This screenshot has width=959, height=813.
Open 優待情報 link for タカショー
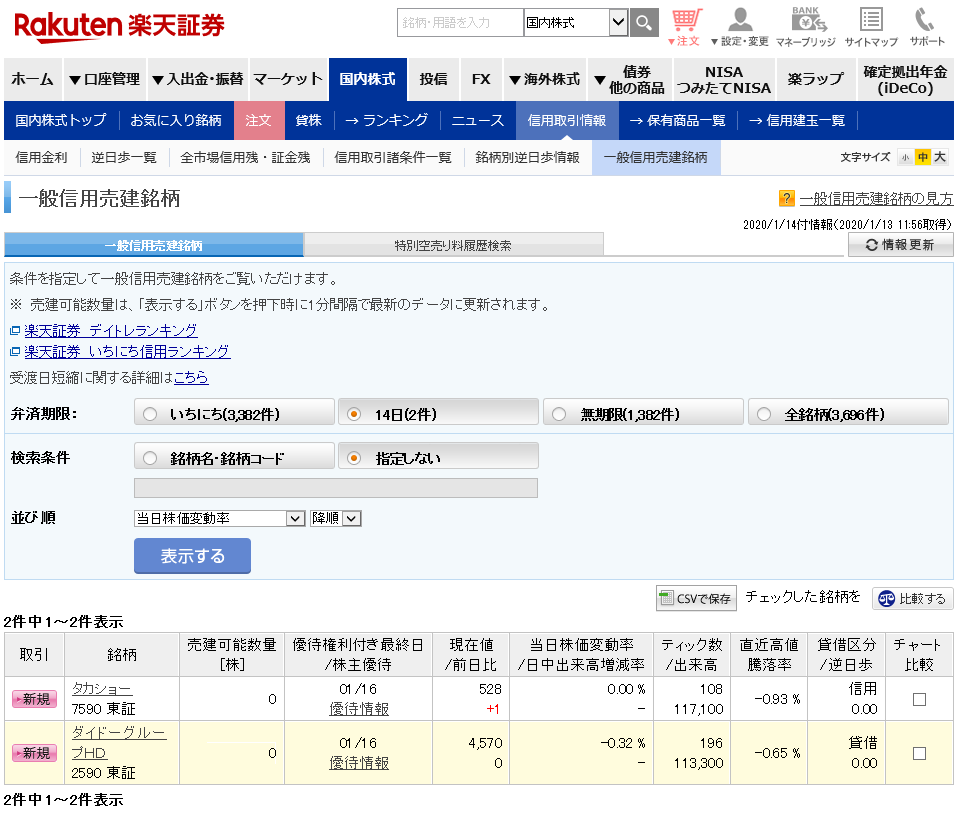click(x=359, y=709)
